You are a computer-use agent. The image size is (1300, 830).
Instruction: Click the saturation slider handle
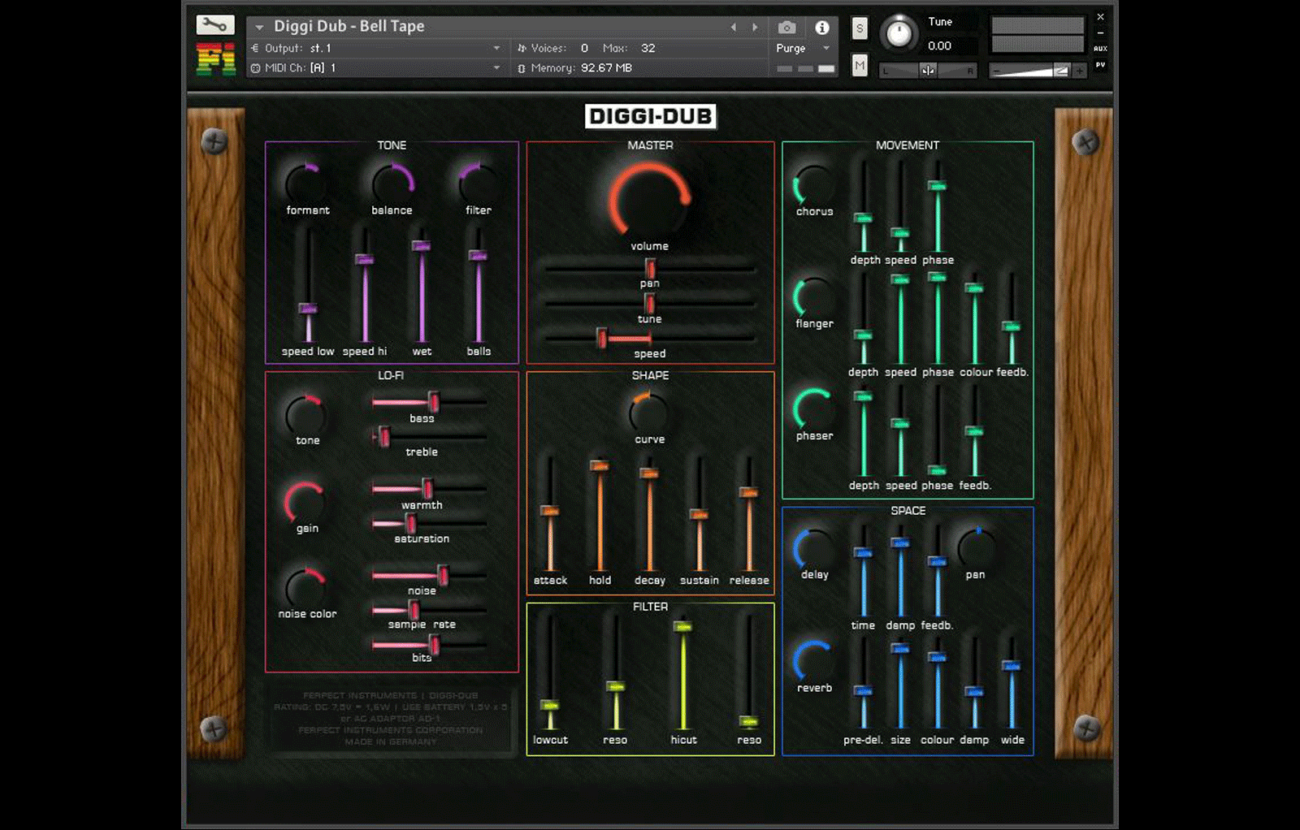click(x=410, y=523)
